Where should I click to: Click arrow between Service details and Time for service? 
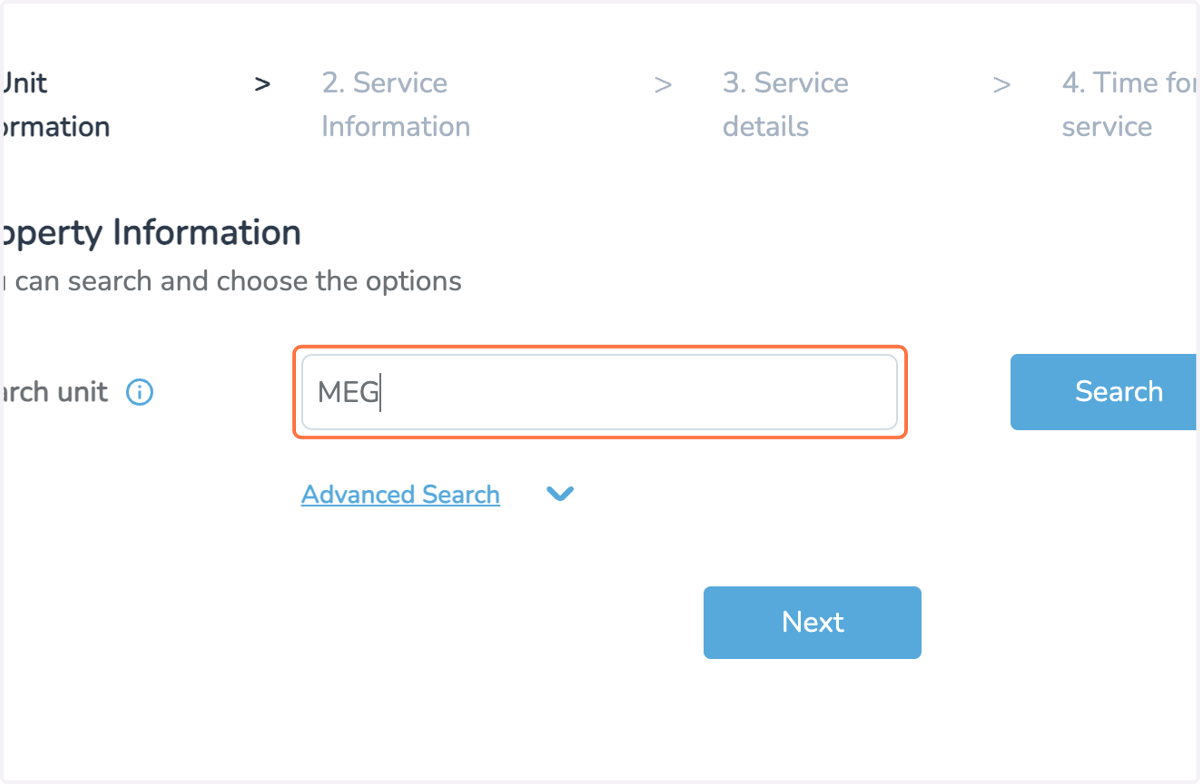[x=1001, y=84]
